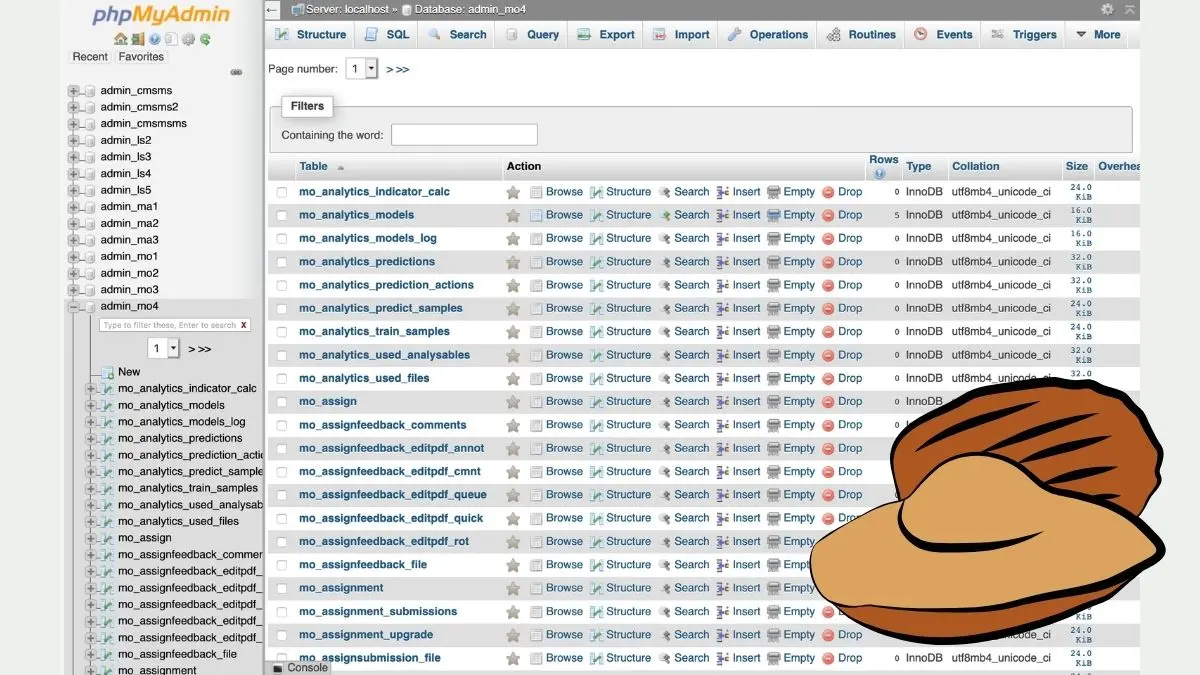
Task: Collapse the top panel arrow icon
Action: pos(1130,9)
